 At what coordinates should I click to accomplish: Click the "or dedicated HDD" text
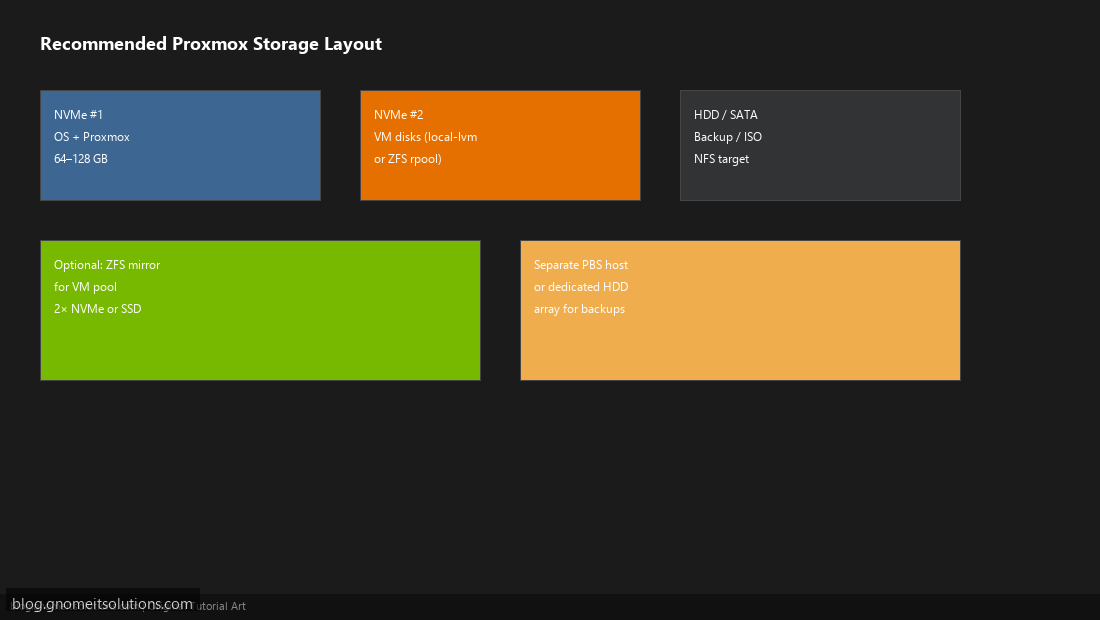point(581,287)
